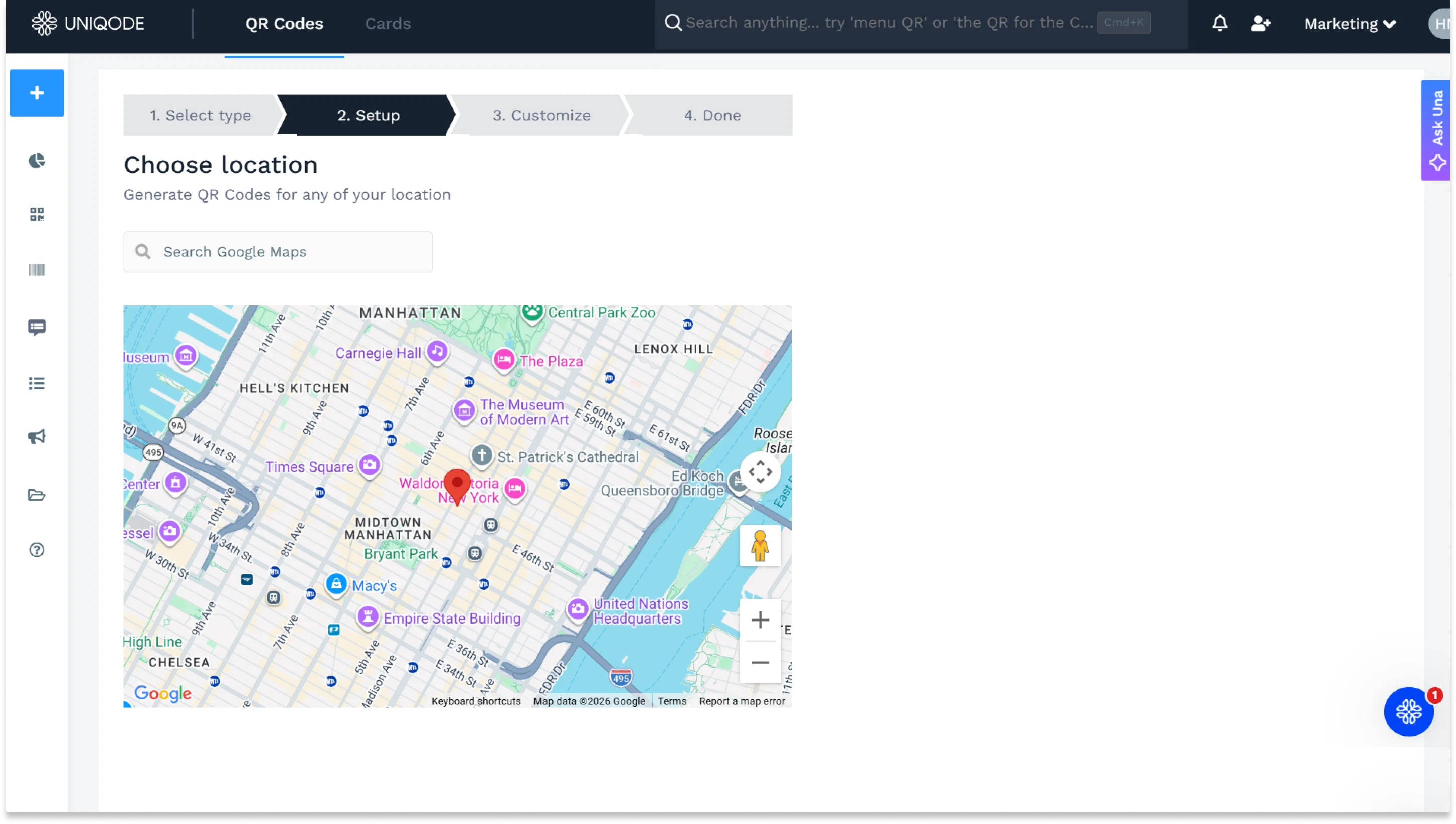The width and height of the screenshot is (1456, 824).
Task: Focus the global search bar
Action: tap(920, 23)
